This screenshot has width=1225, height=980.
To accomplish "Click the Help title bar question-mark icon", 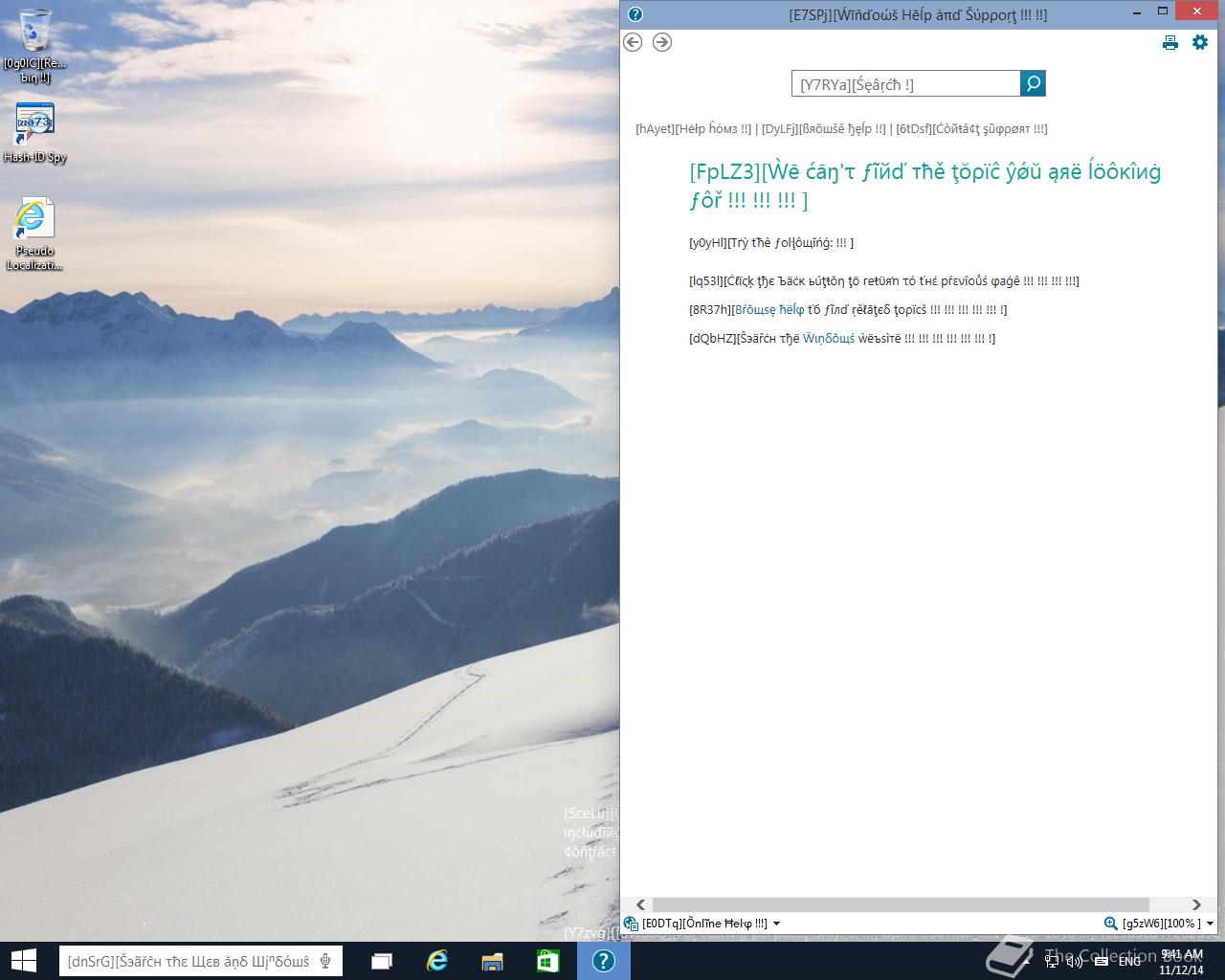I will (635, 14).
